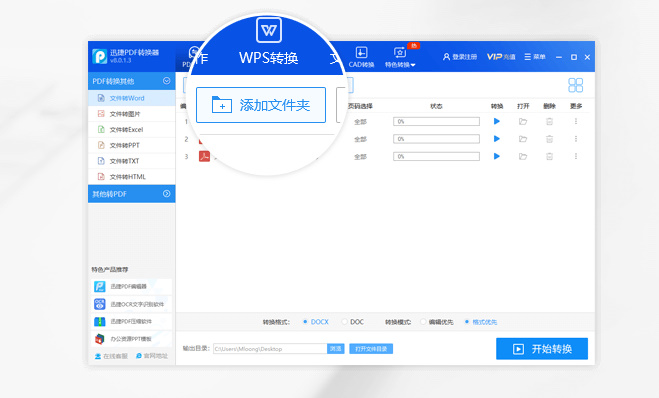Select DOC output format
The height and width of the screenshot is (398, 659).
(352, 322)
